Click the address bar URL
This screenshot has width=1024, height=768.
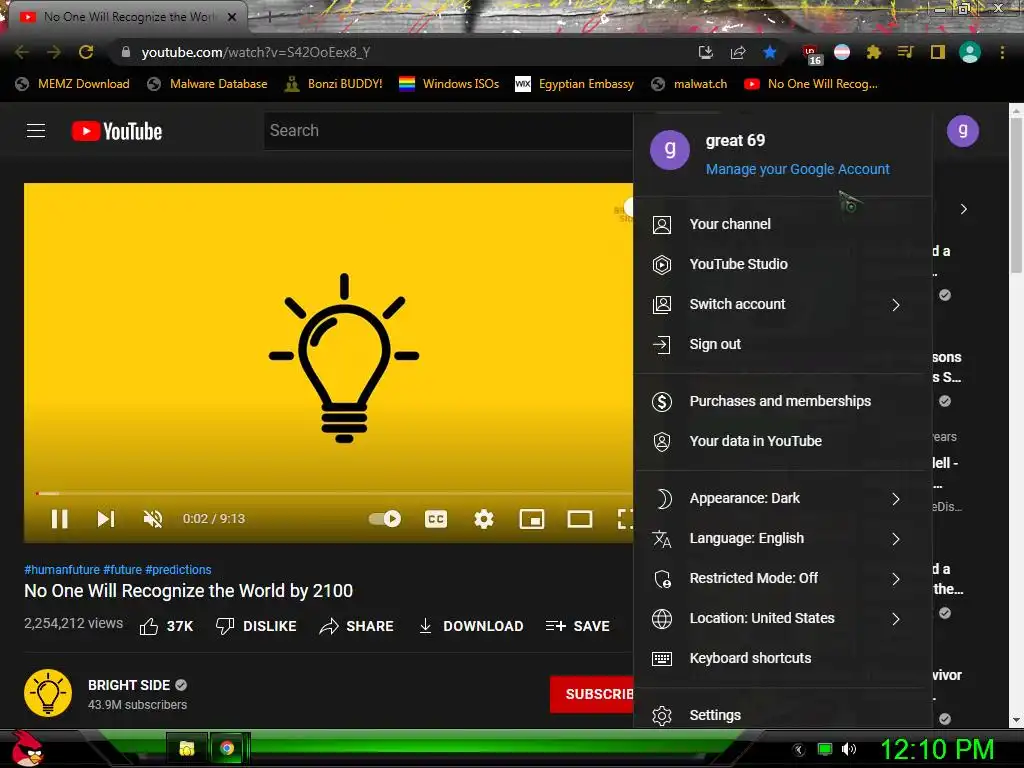tap(256, 52)
